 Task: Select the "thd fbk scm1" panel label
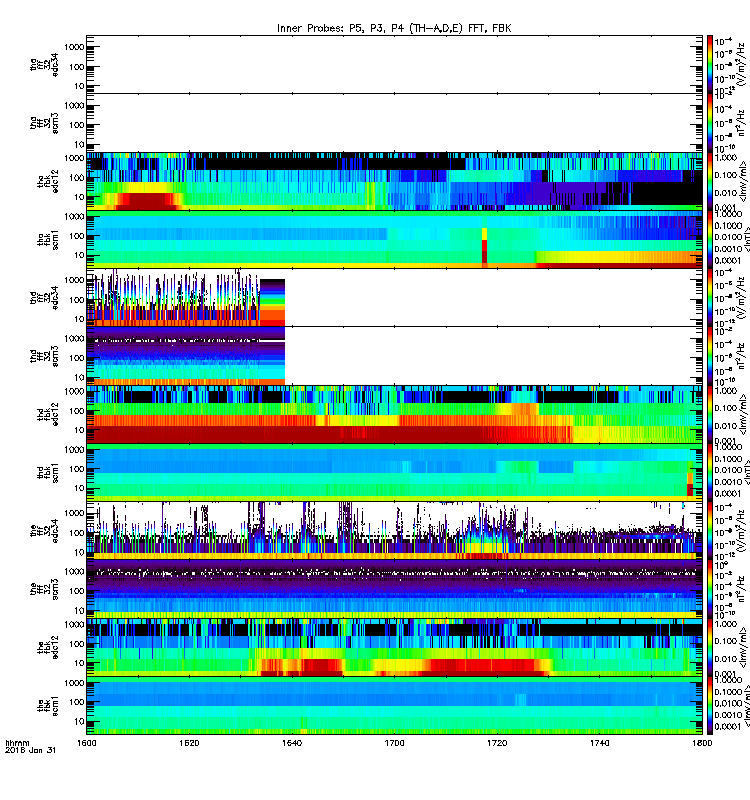(48, 472)
